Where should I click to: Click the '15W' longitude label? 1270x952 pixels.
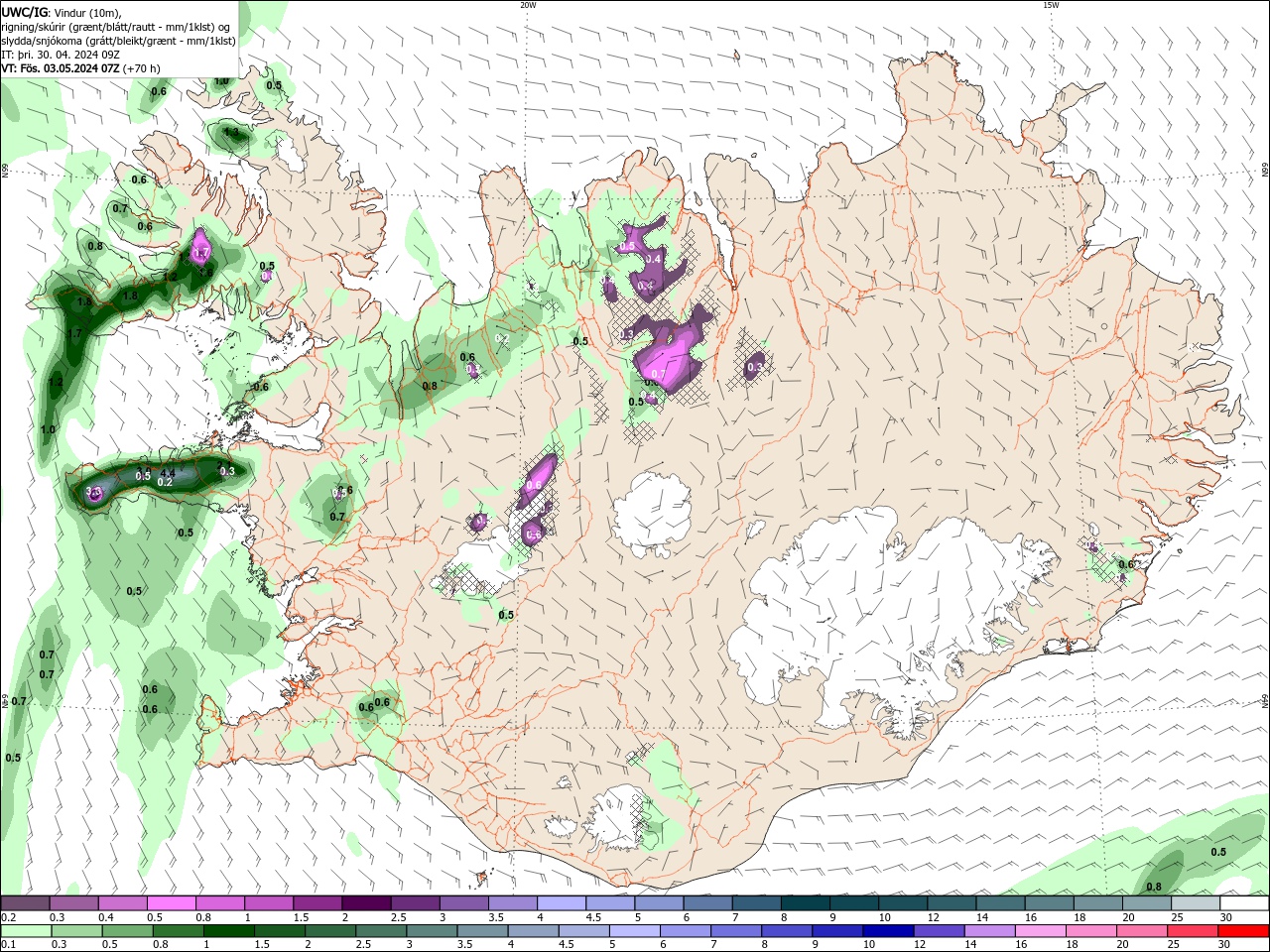[1051, 5]
